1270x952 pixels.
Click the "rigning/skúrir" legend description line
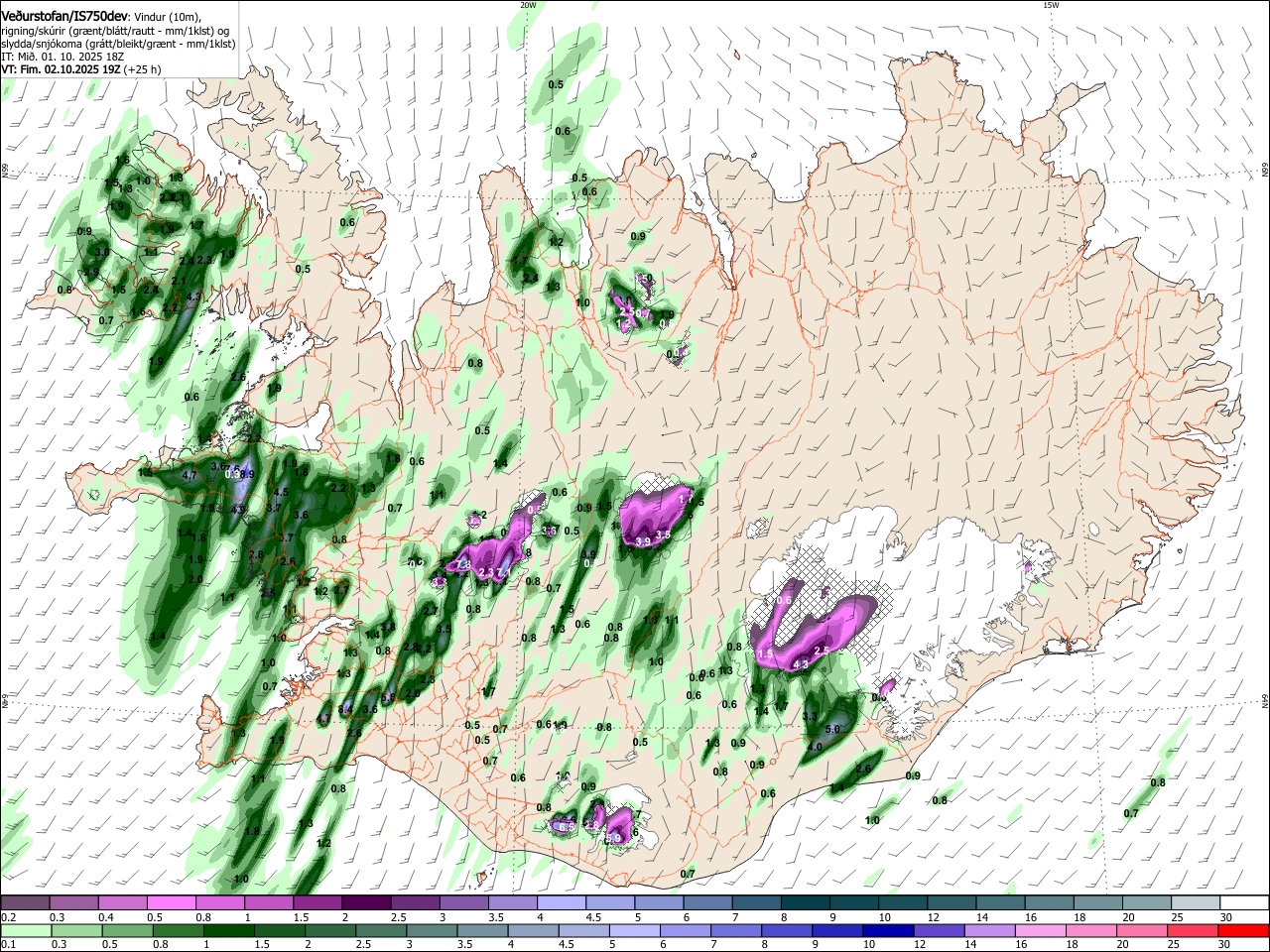pos(115,31)
